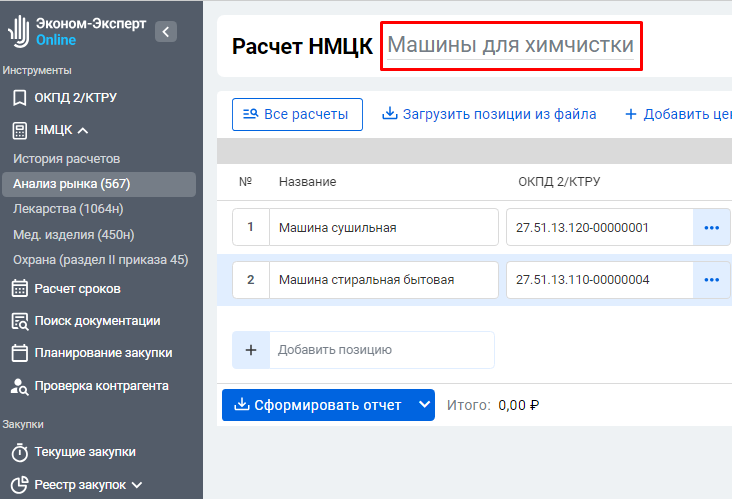This screenshot has height=499, width=732.
Task: Click the Все расчеты button
Action: [297, 114]
